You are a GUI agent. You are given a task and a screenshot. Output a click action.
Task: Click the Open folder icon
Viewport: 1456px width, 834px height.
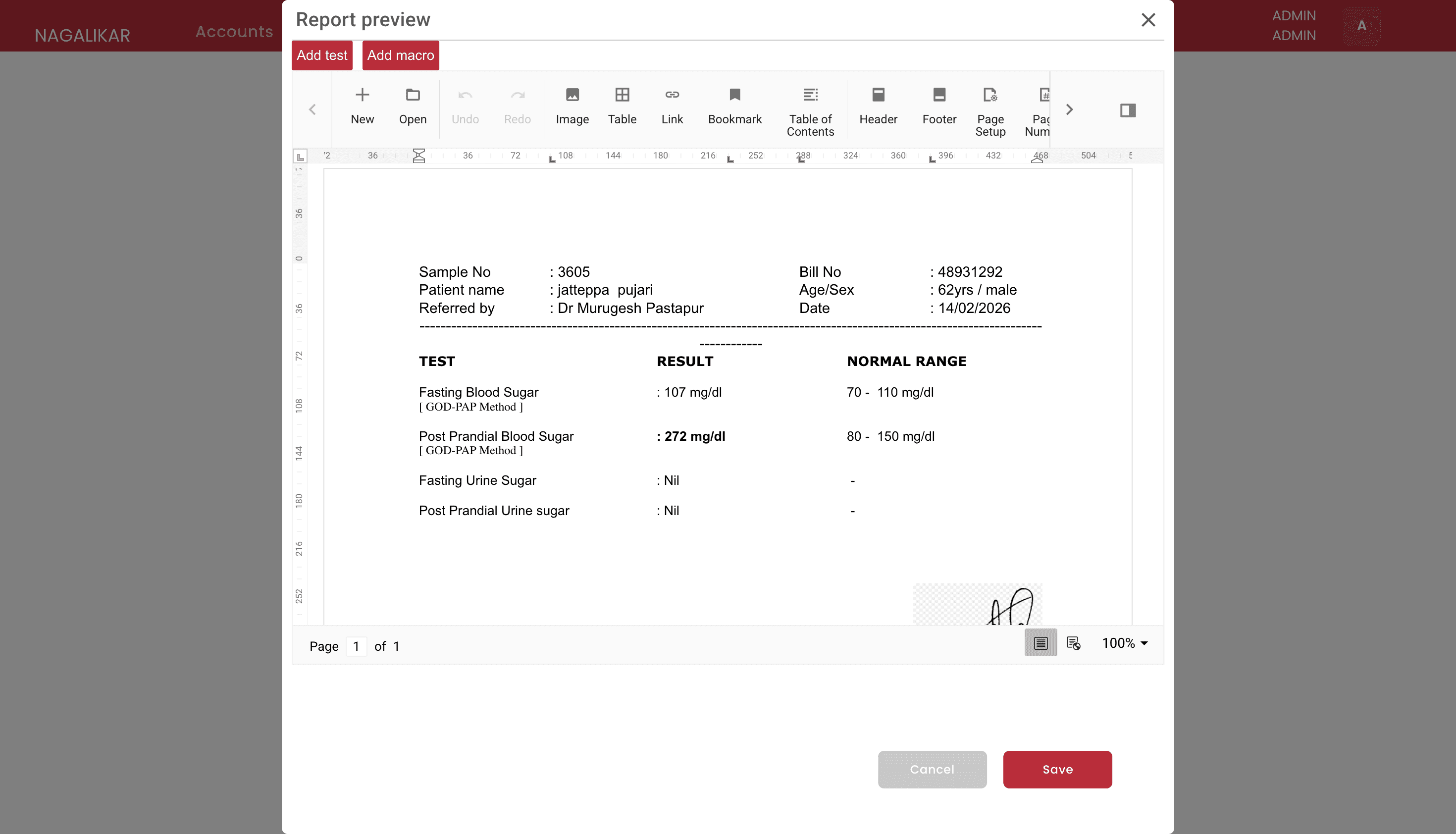click(413, 95)
